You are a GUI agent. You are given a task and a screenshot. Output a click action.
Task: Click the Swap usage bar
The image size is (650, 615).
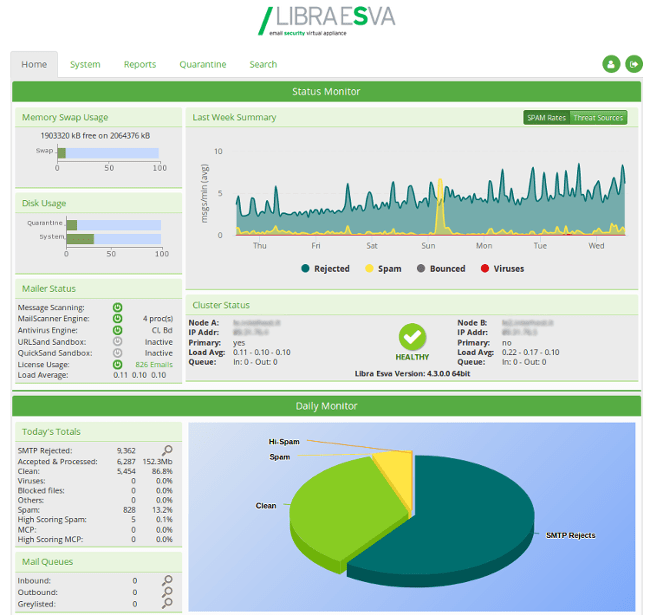(x=108, y=153)
